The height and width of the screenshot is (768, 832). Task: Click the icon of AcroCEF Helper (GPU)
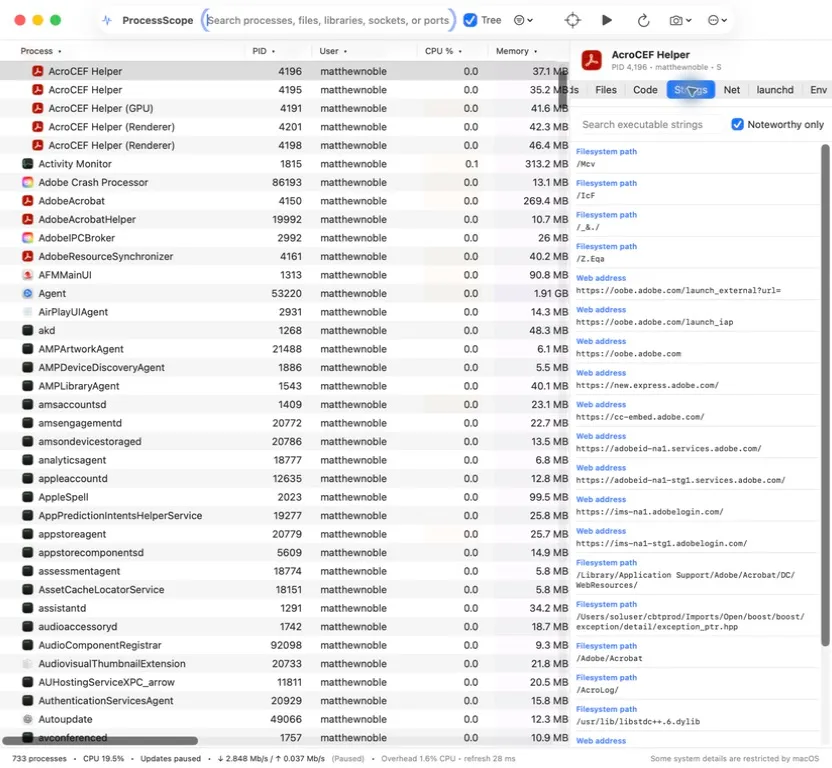point(37,108)
